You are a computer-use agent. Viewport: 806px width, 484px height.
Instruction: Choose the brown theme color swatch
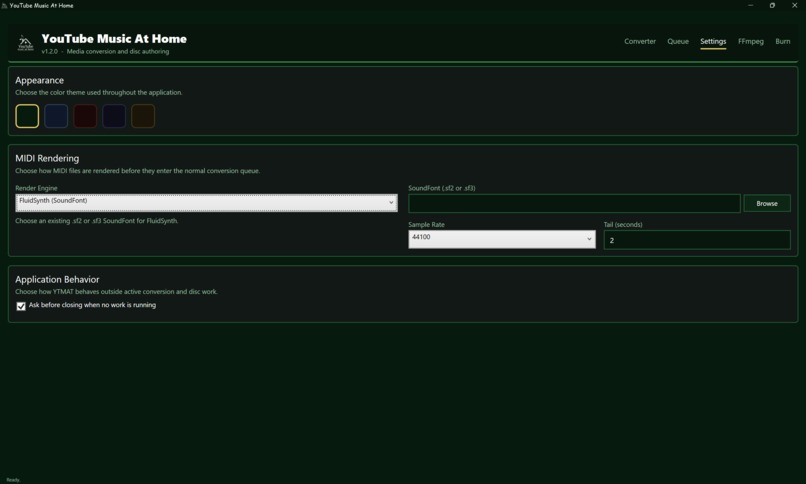coord(143,116)
